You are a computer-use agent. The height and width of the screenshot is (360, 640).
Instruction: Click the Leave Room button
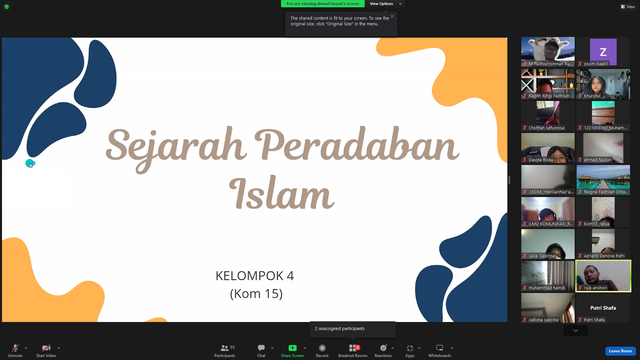coord(620,351)
